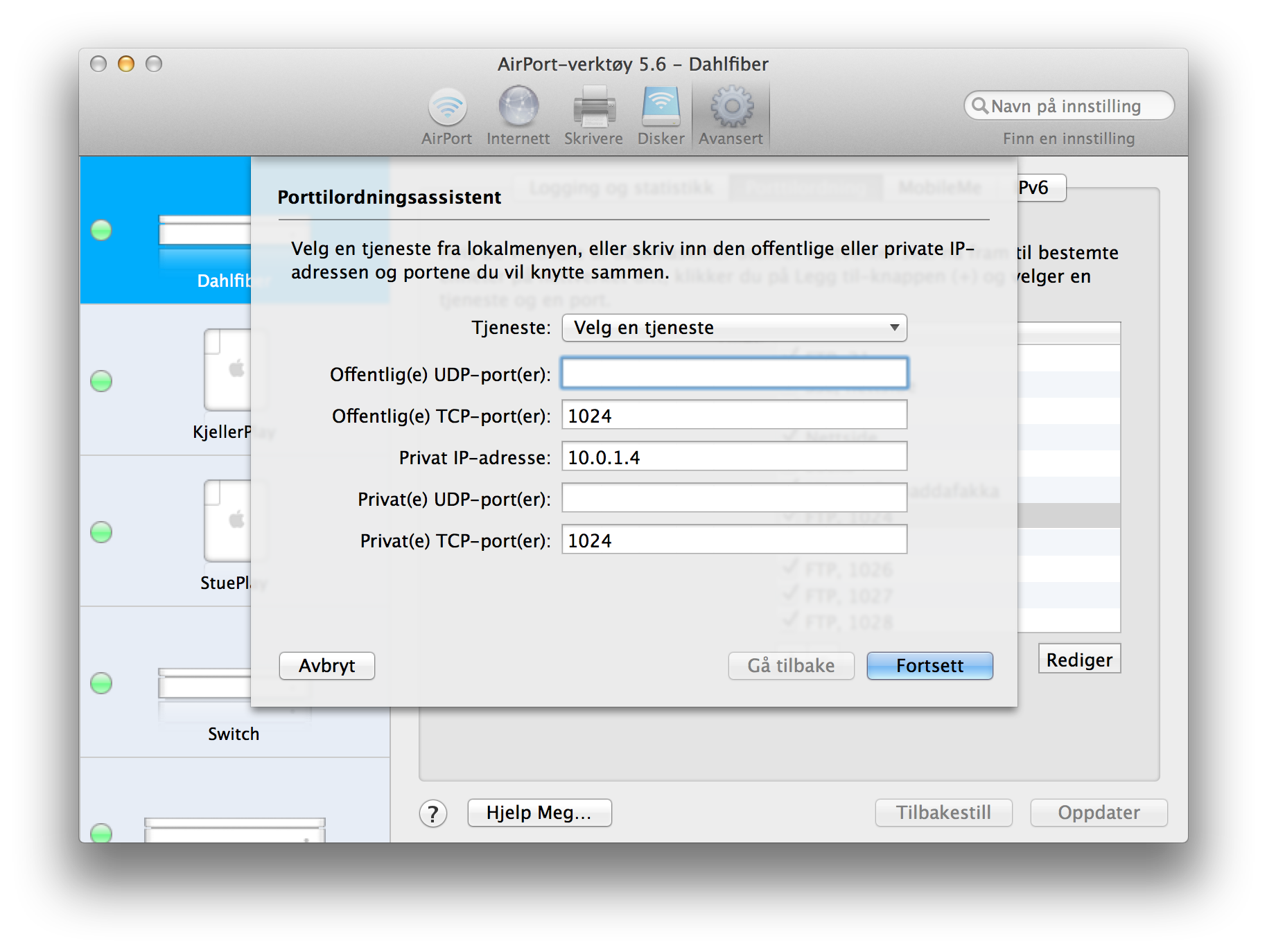Click the Rediger button
Image resolution: width=1267 pixels, height=952 pixels.
pos(1079,659)
